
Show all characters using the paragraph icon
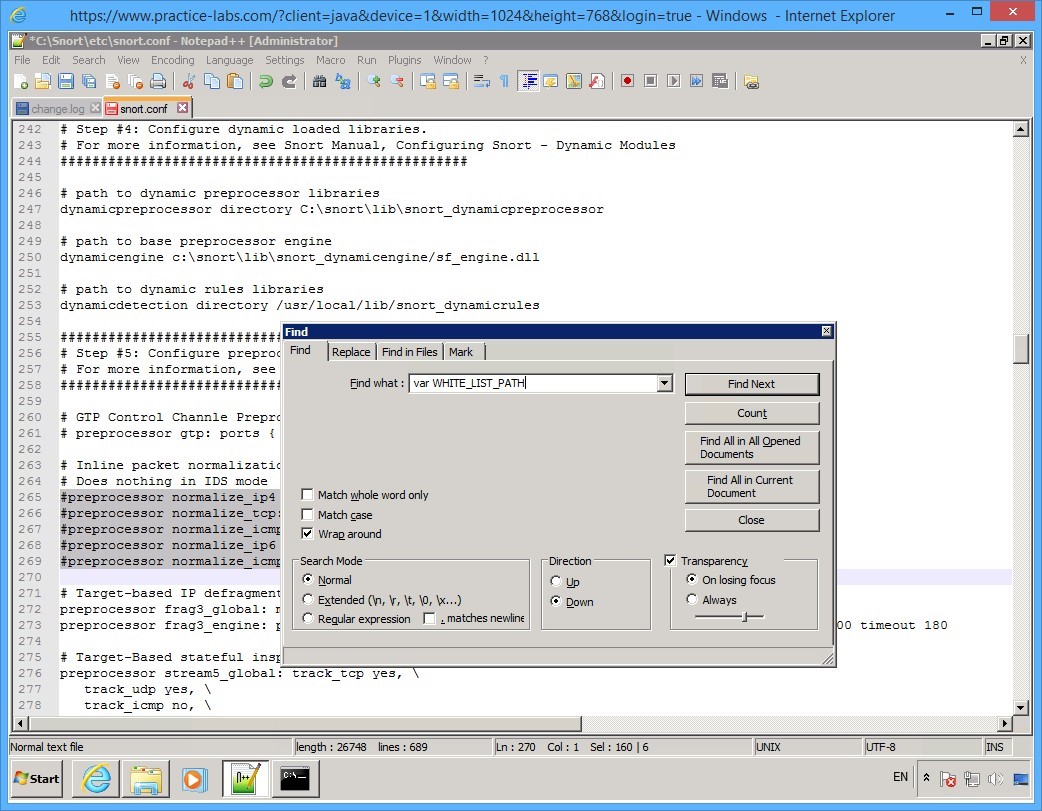pyautogui.click(x=503, y=81)
